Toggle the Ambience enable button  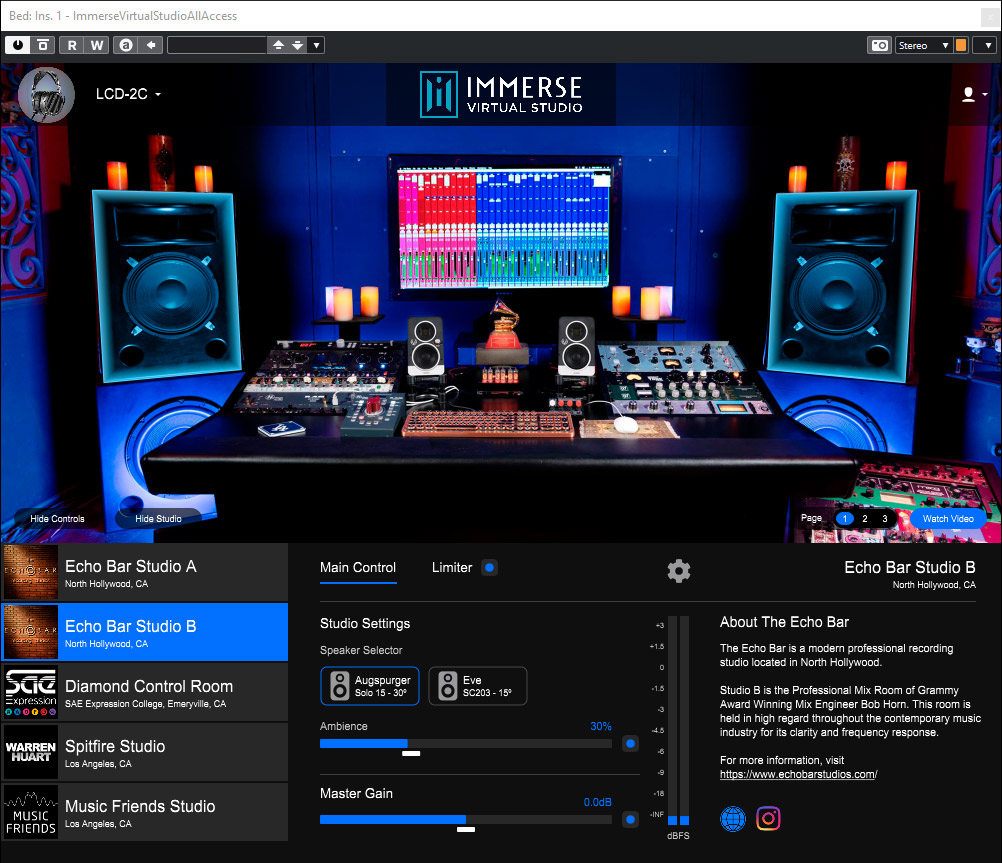point(630,743)
